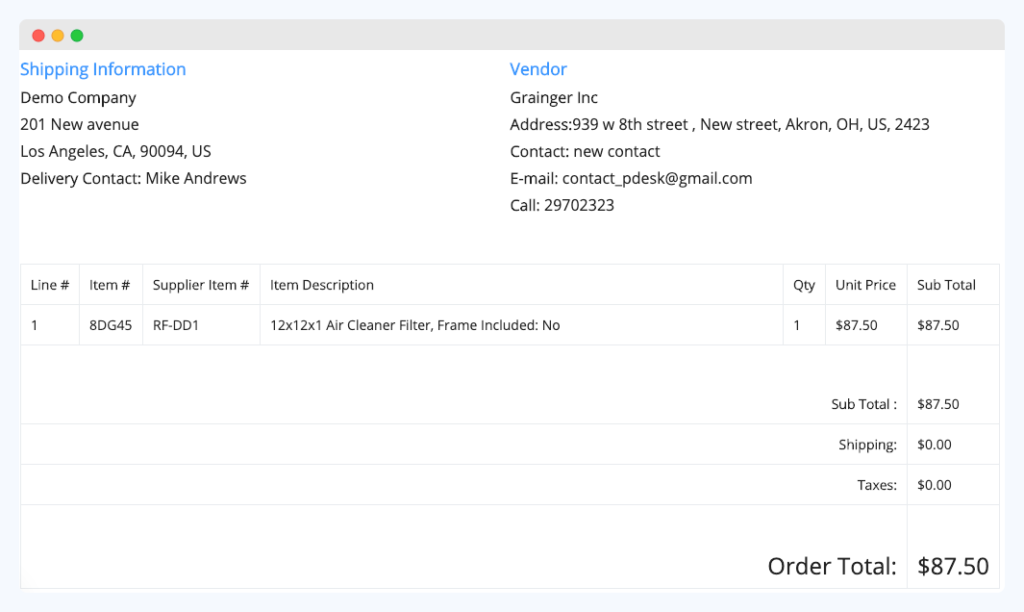This screenshot has height=612, width=1024.
Task: Select the Vendor section heading
Action: point(538,68)
